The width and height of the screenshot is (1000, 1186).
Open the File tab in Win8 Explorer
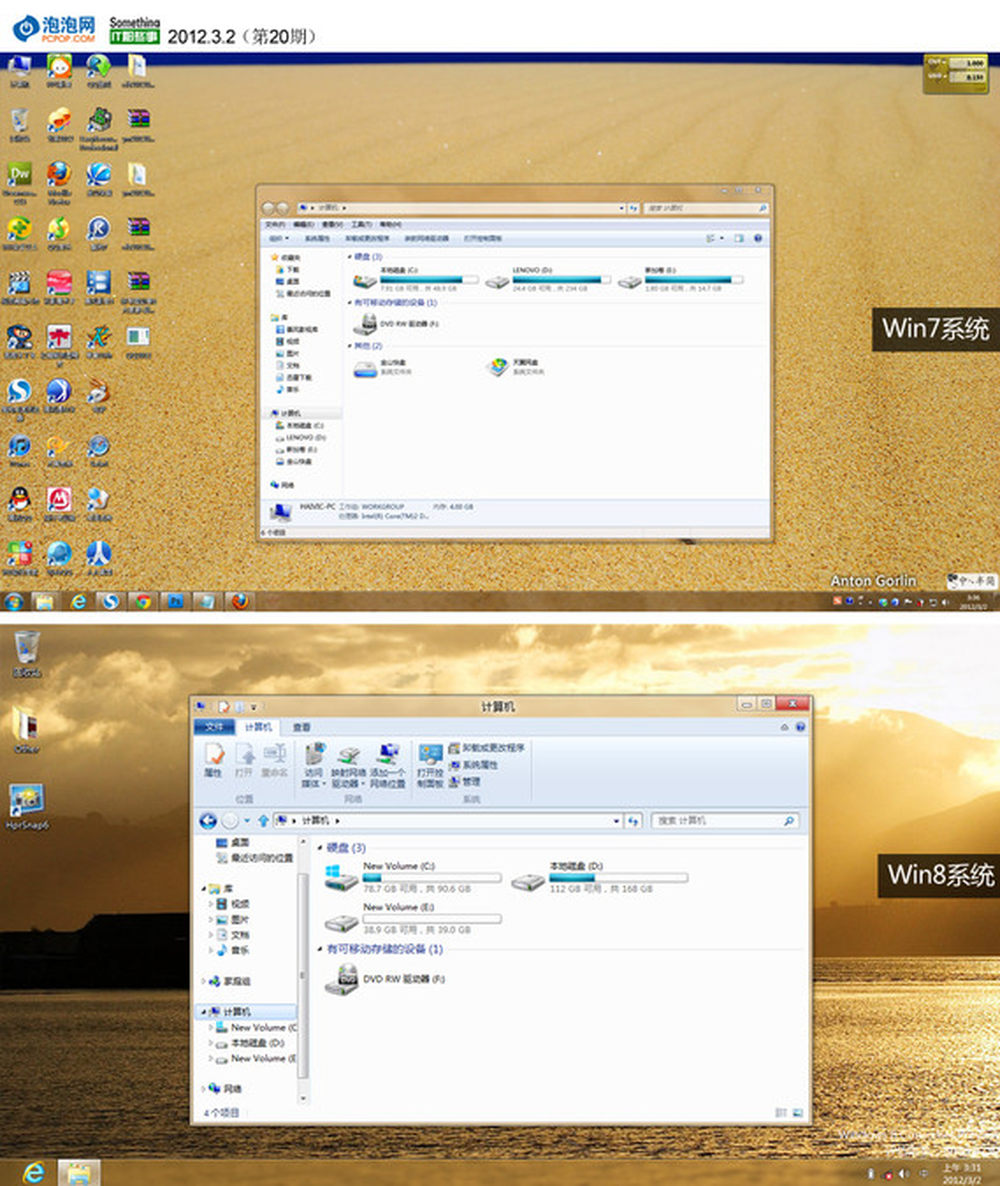coord(215,727)
